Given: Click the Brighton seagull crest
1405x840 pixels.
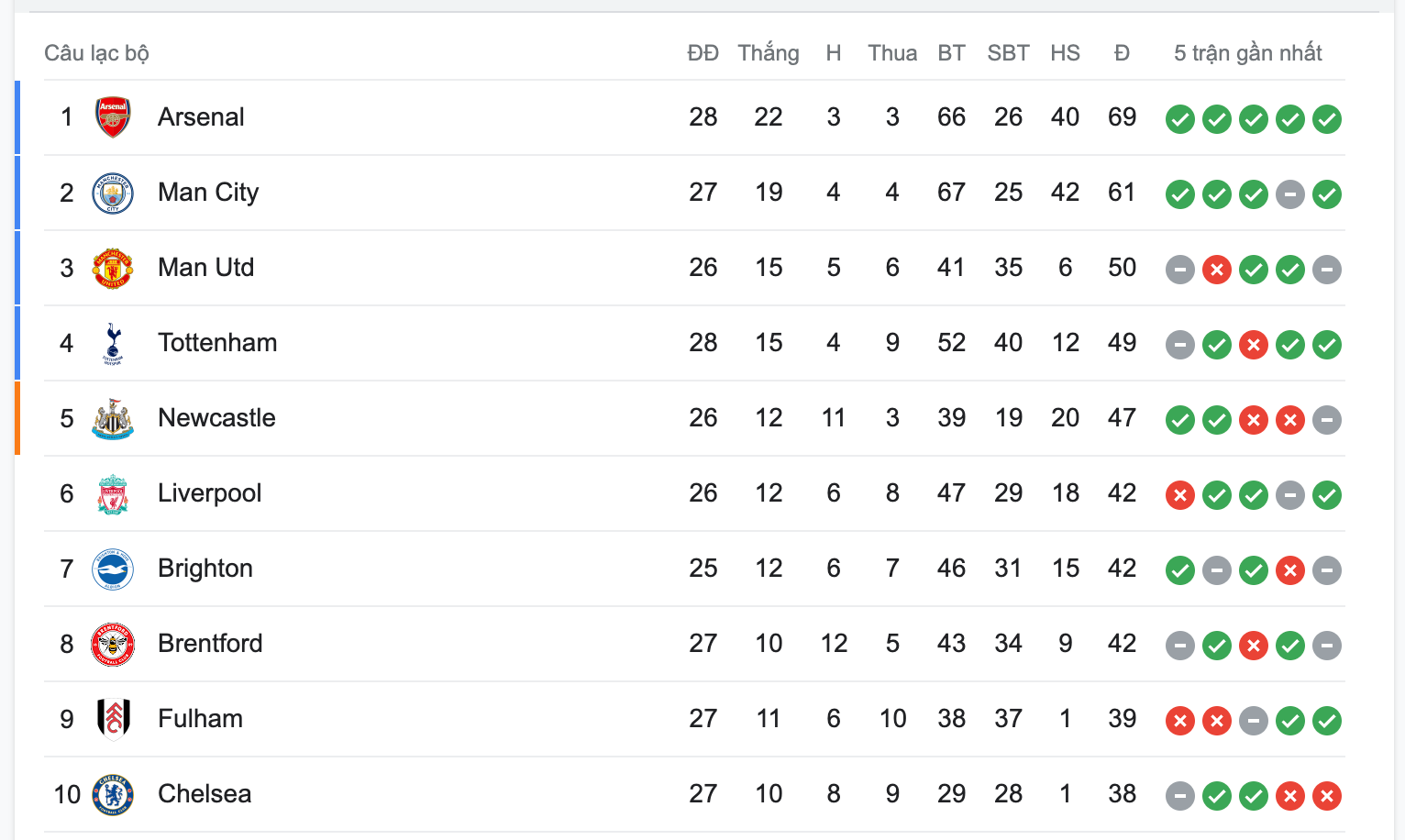Looking at the screenshot, I should point(113,569).
